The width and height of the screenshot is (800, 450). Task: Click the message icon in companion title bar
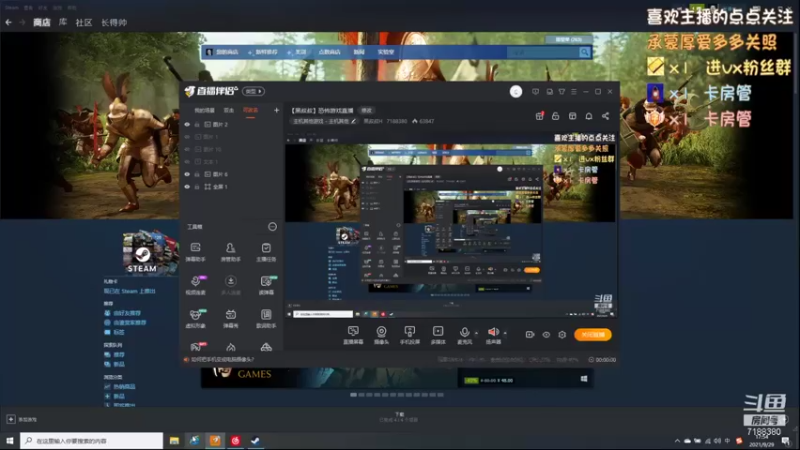click(x=535, y=92)
